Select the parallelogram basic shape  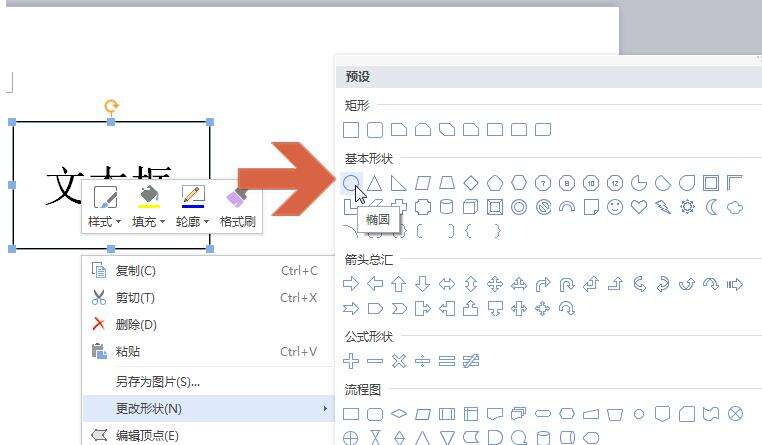coord(423,183)
